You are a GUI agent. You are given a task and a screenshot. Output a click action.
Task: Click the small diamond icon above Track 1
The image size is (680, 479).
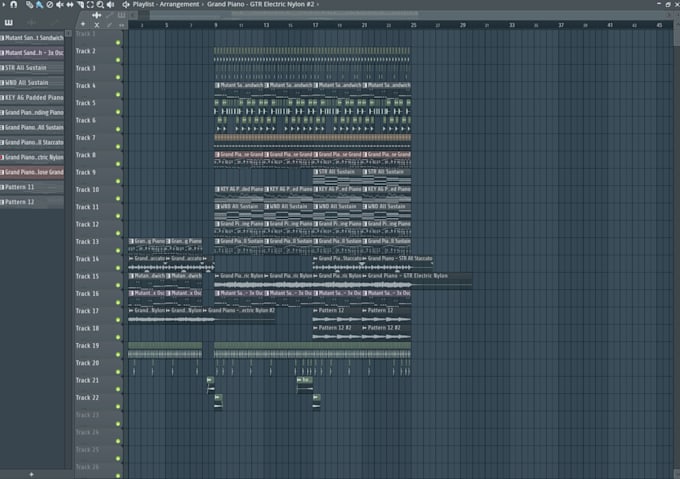(x=83, y=24)
